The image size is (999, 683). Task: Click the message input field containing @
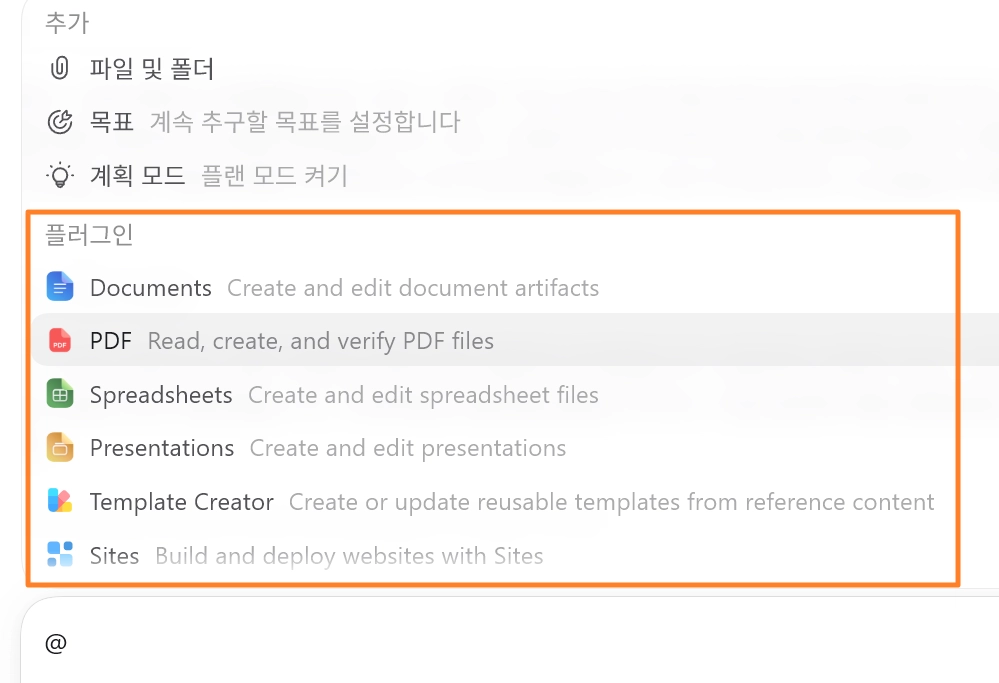pos(510,642)
